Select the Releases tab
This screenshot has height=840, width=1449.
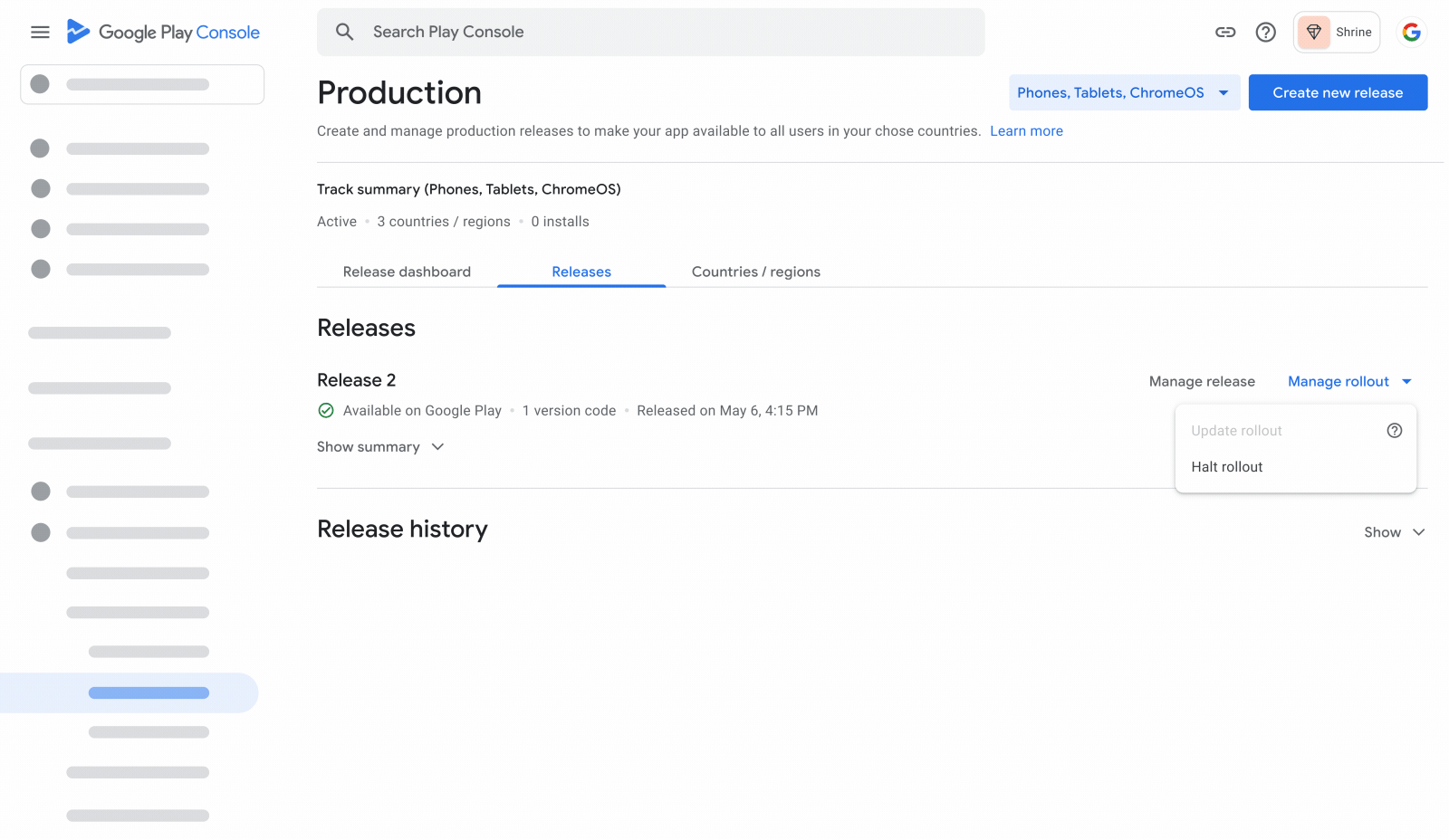(x=581, y=272)
